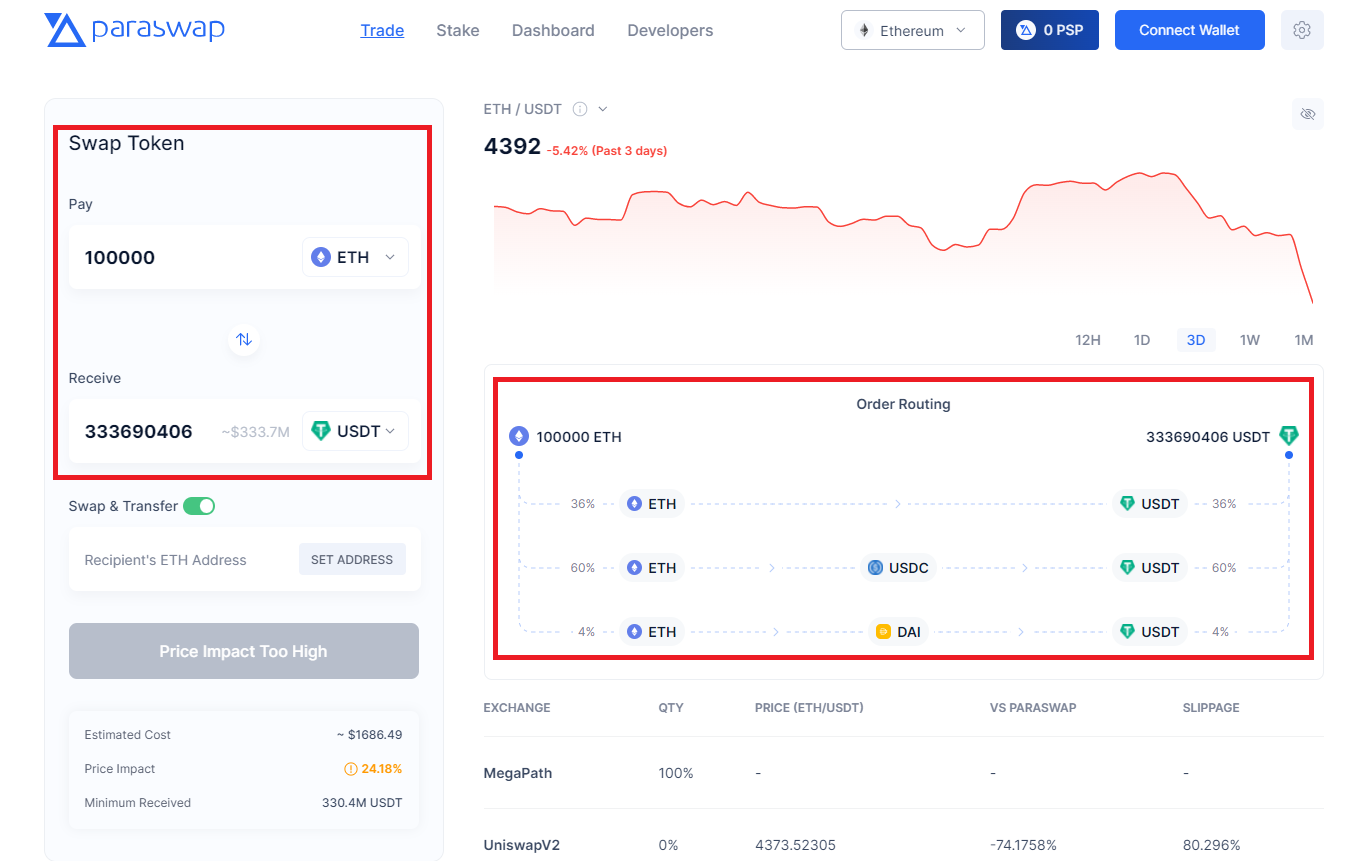Click SET ADDRESS button
The image size is (1369, 861).
(352, 560)
